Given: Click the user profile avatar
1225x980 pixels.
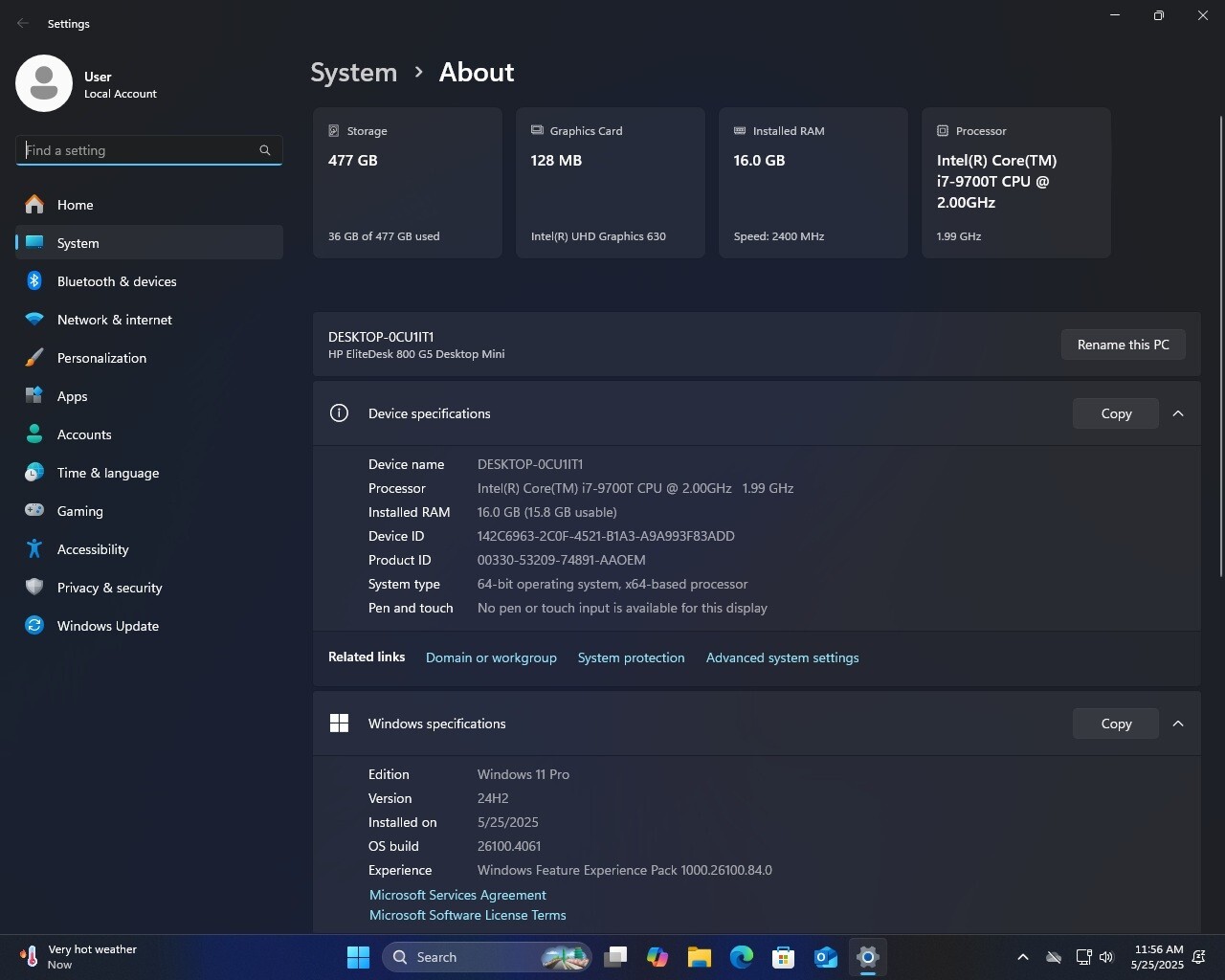Looking at the screenshot, I should (44, 83).
